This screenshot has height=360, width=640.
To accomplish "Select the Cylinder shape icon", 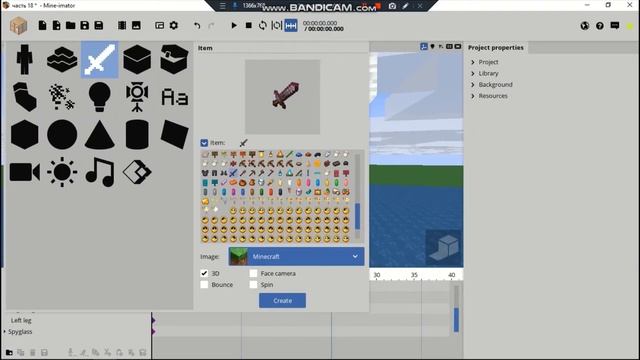I will tap(137, 135).
